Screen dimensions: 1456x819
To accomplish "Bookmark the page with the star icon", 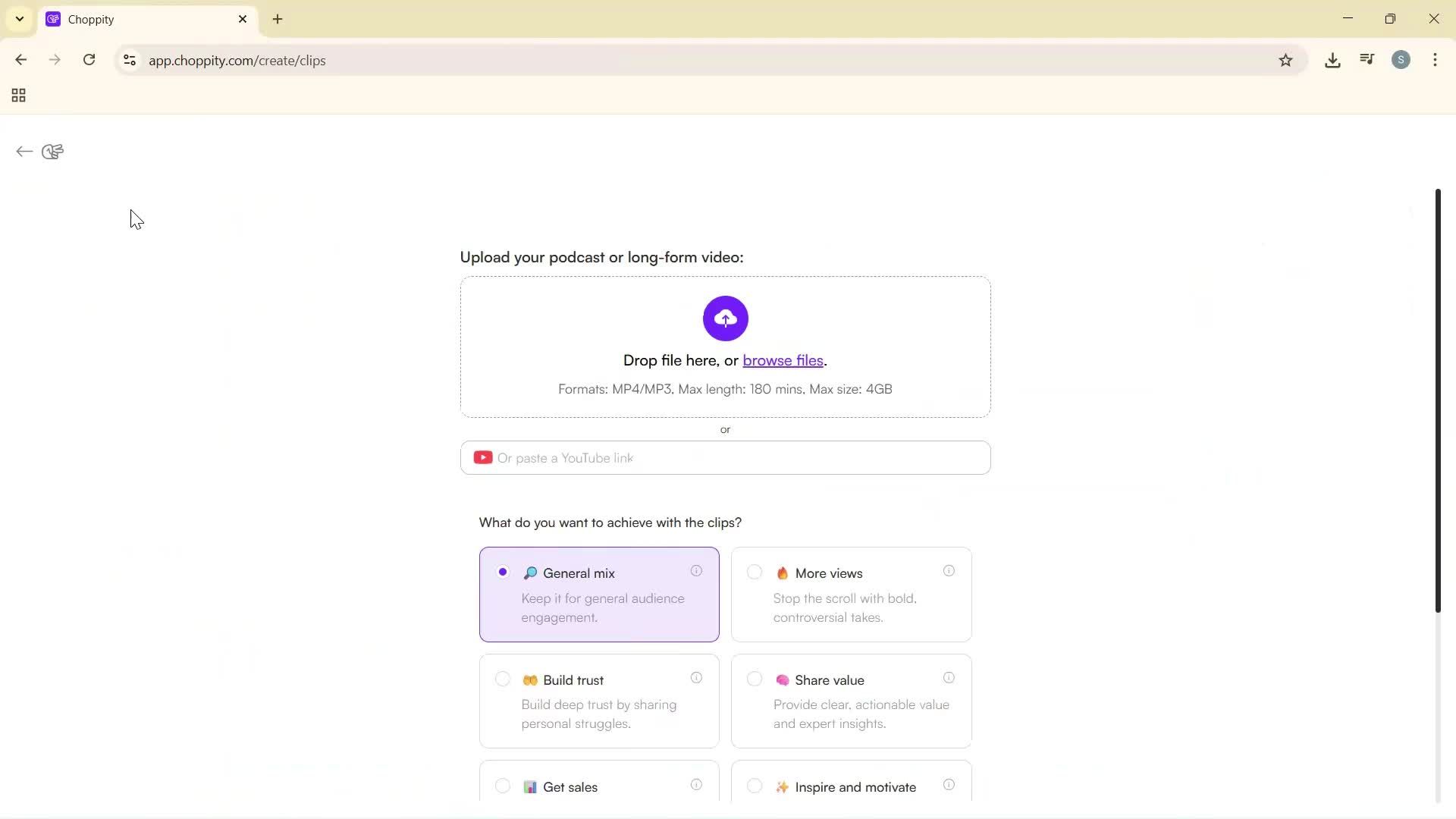I will (1286, 60).
